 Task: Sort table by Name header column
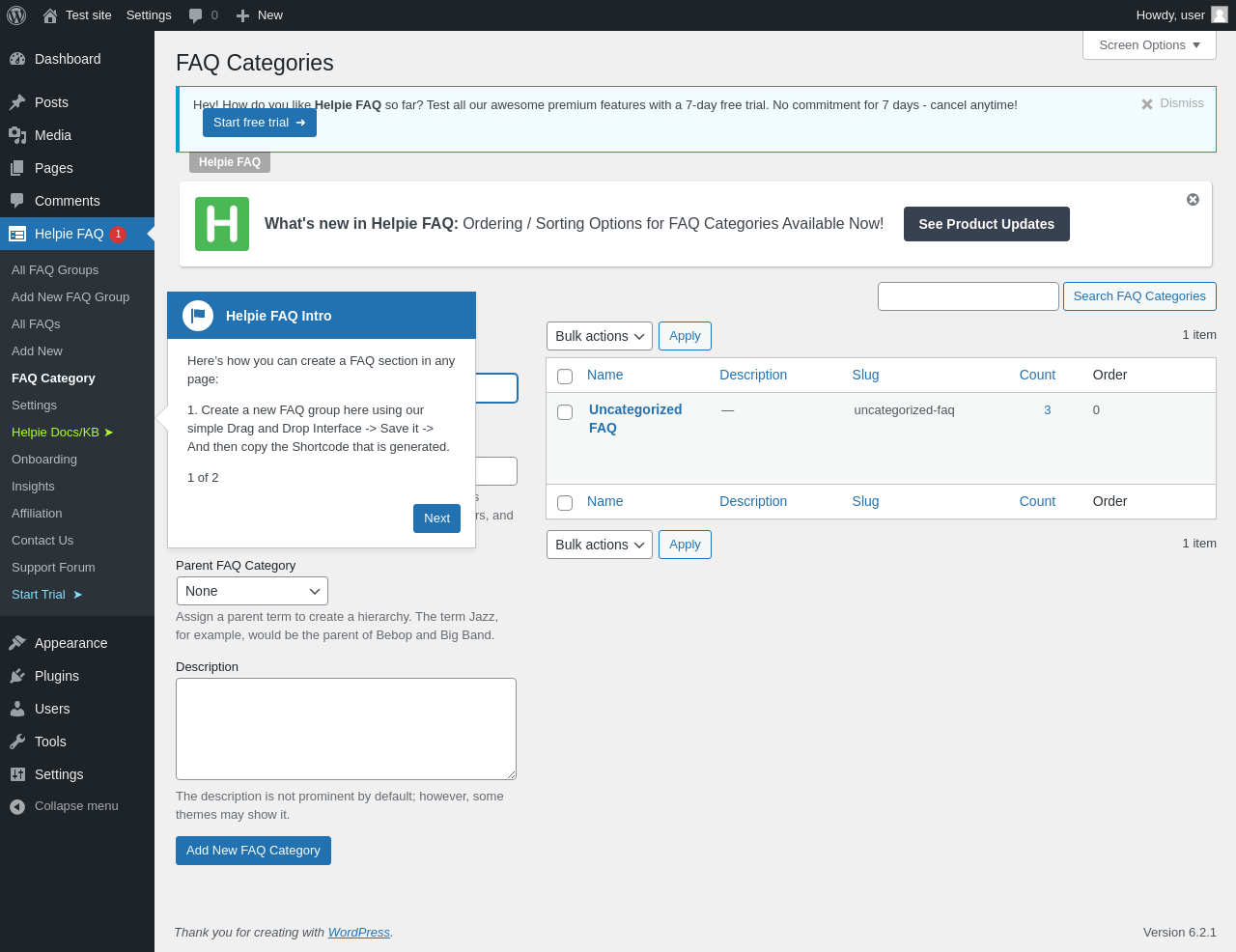pos(604,375)
